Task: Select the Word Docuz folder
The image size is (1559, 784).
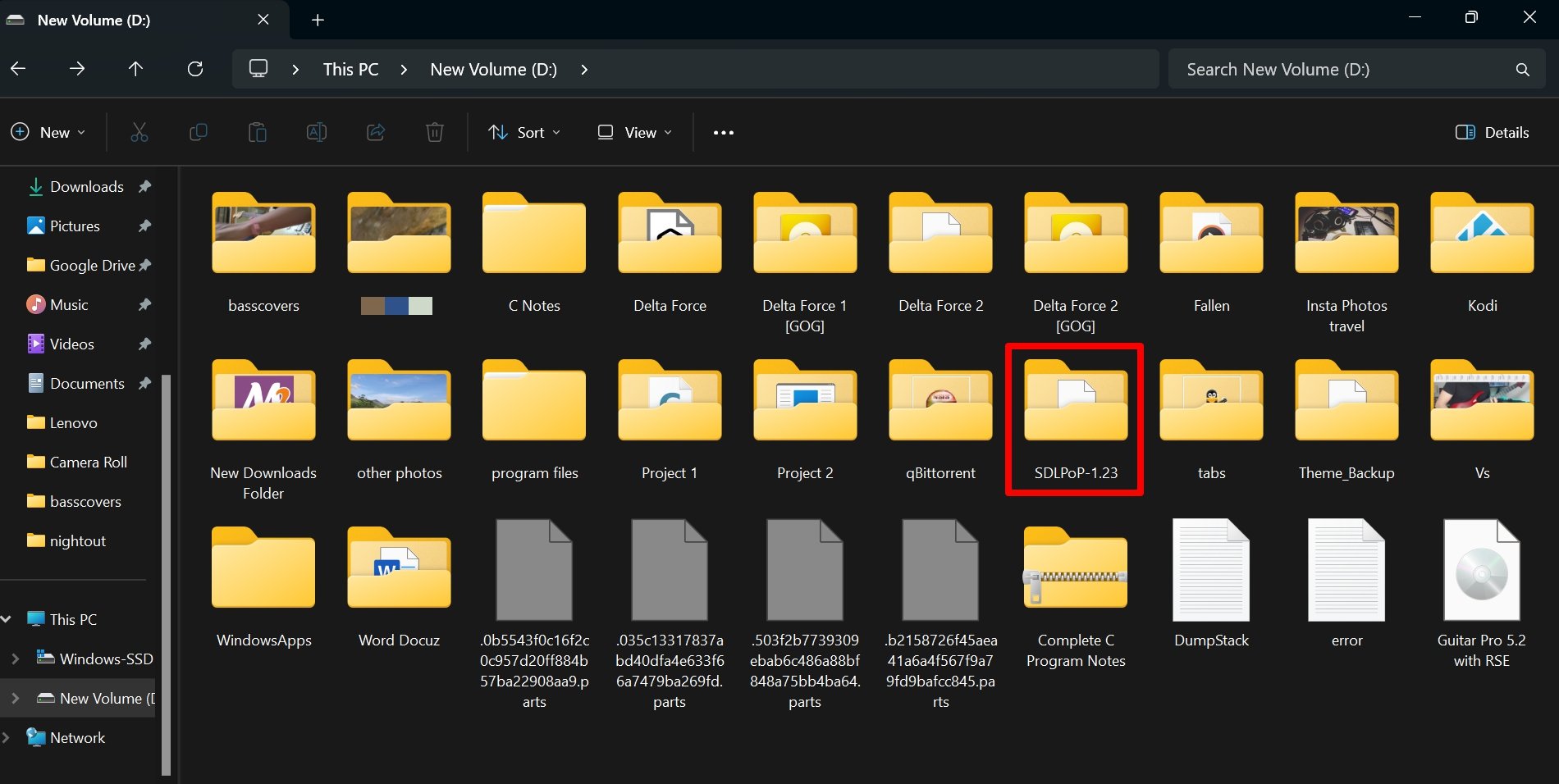Action: 399,587
